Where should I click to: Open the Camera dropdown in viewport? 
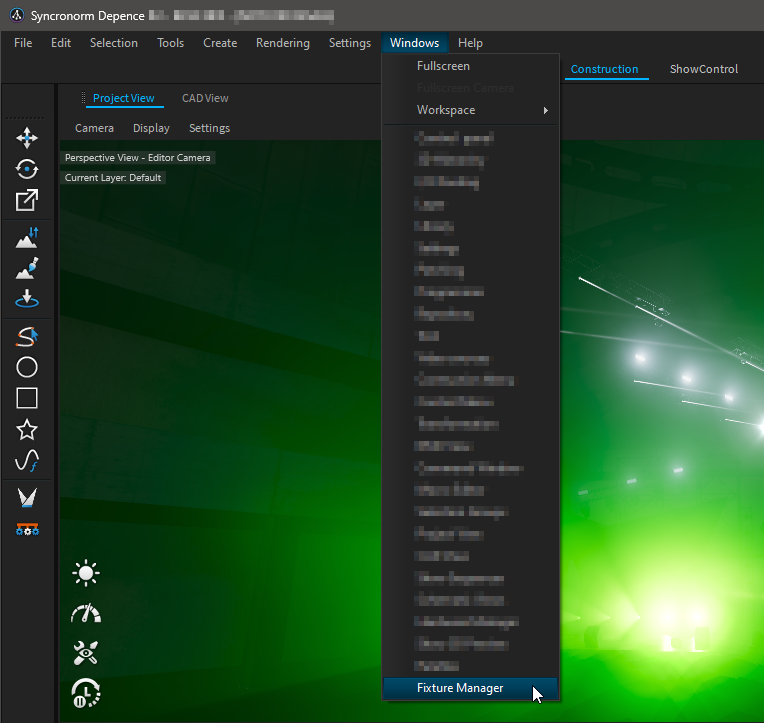pyautogui.click(x=94, y=128)
